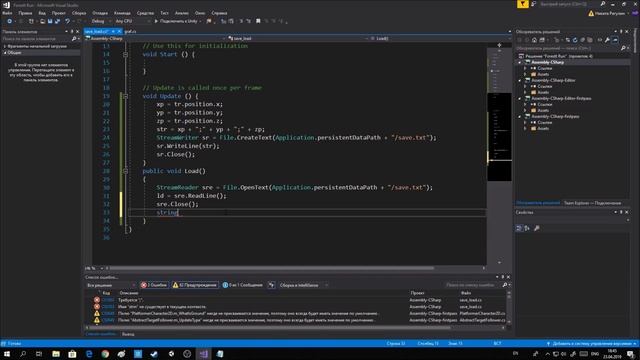Collapse the Assembly-CSharp project node
The image size is (640, 360).
click(520, 62)
